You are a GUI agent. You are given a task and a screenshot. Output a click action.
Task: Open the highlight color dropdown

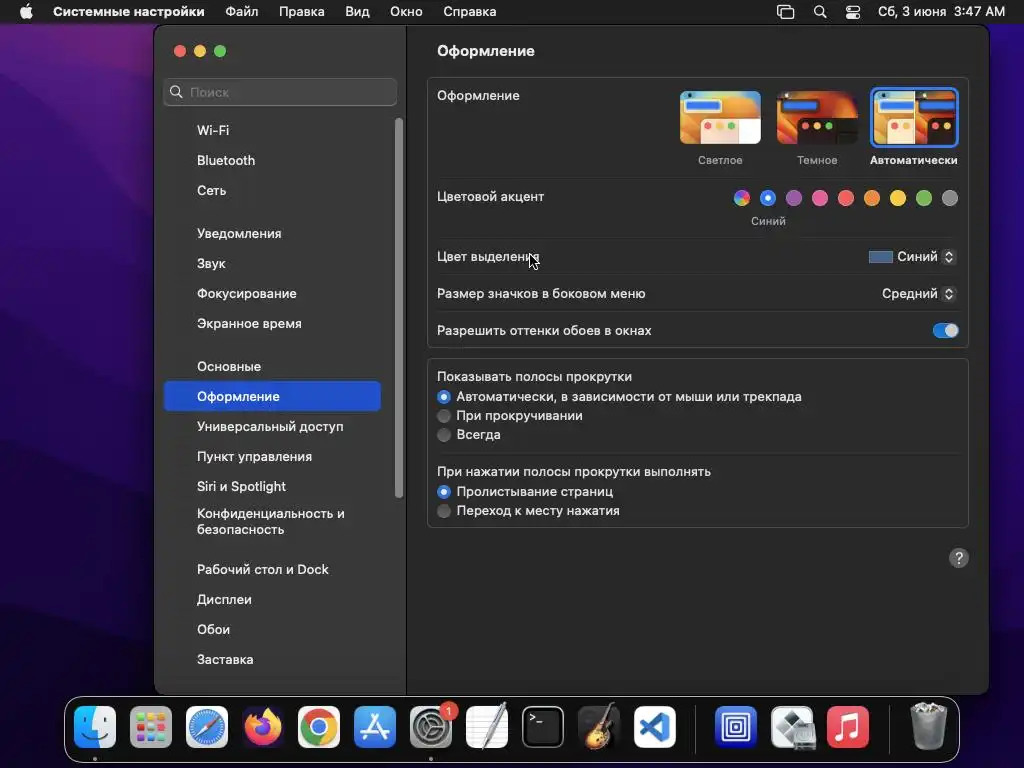[x=912, y=257]
